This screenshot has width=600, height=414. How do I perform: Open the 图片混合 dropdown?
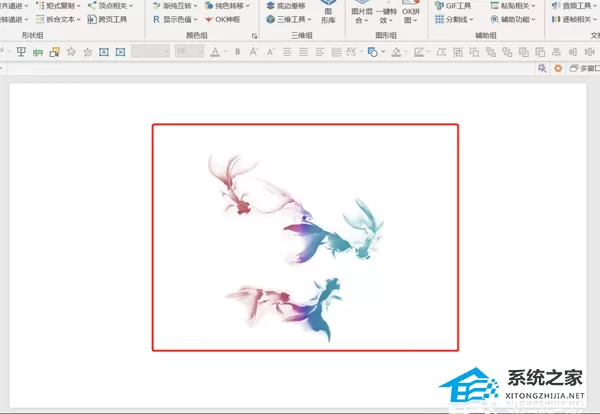361,13
